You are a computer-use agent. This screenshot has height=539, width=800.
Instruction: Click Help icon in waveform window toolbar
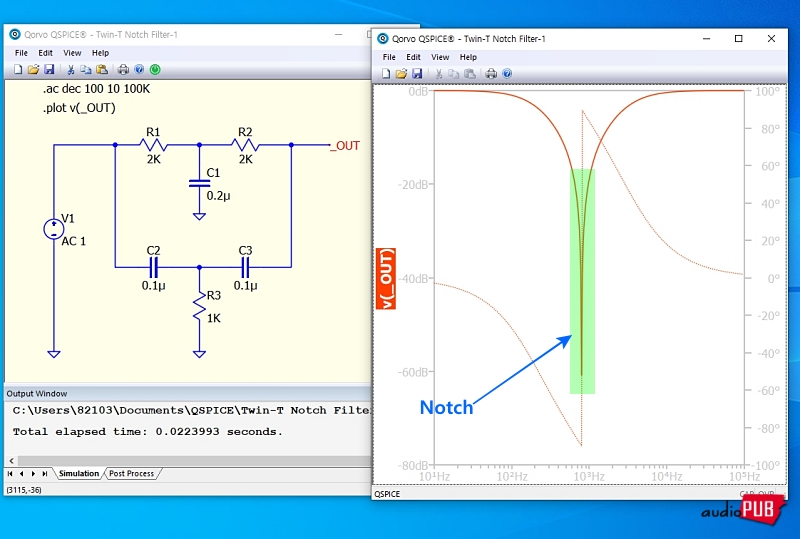click(x=507, y=74)
